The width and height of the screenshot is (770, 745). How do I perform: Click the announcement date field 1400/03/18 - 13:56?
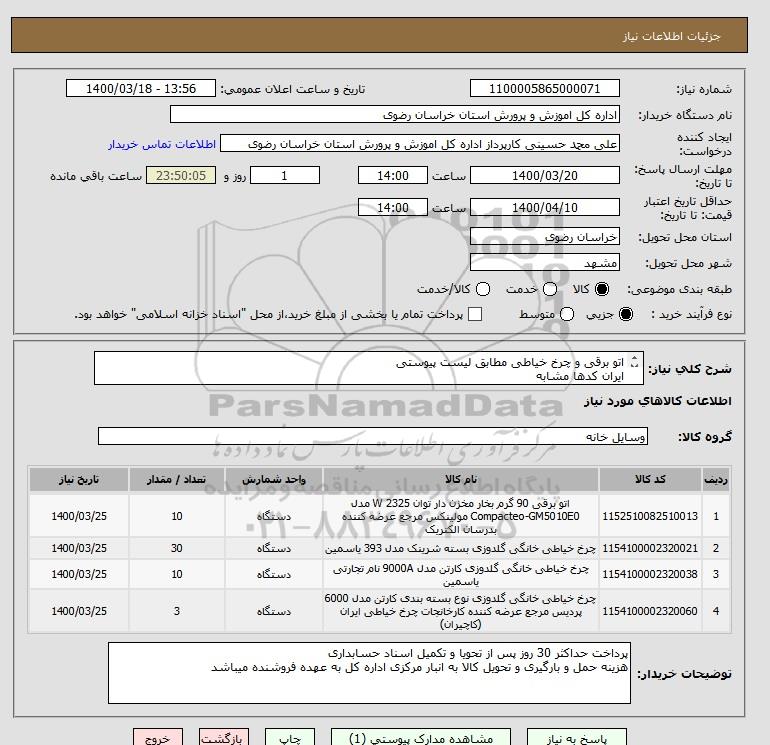[x=141, y=89]
